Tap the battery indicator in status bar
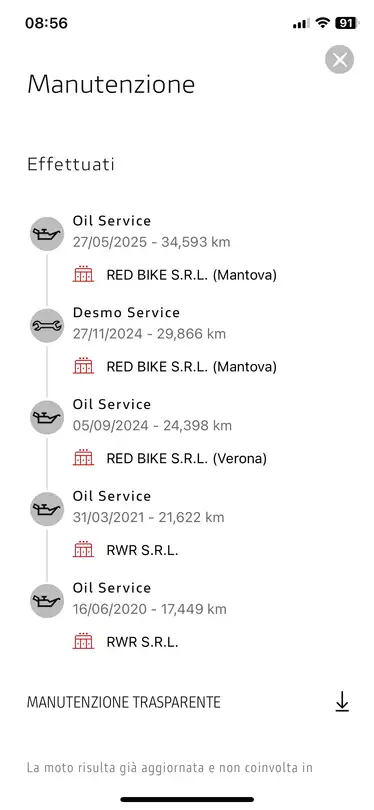The width and height of the screenshot is (374, 810). (346, 23)
